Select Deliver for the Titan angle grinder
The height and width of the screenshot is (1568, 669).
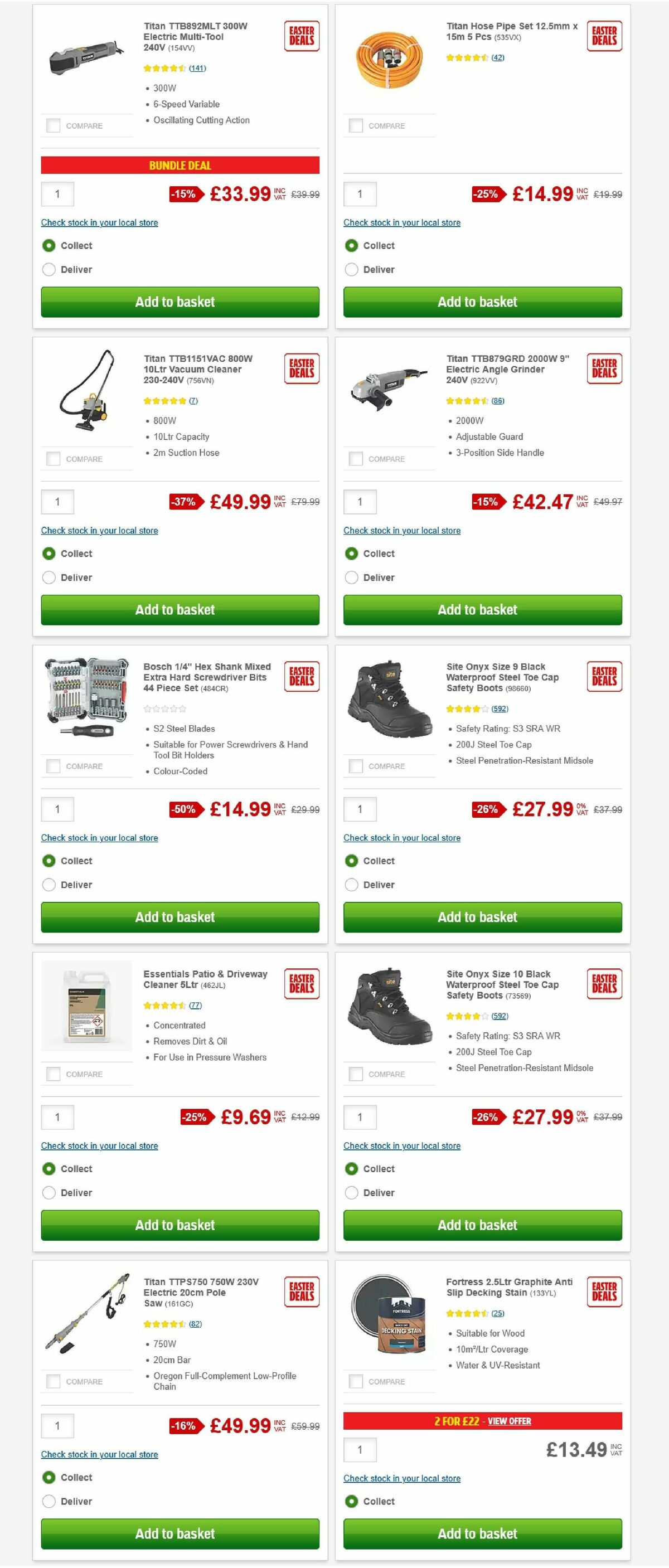(x=351, y=577)
